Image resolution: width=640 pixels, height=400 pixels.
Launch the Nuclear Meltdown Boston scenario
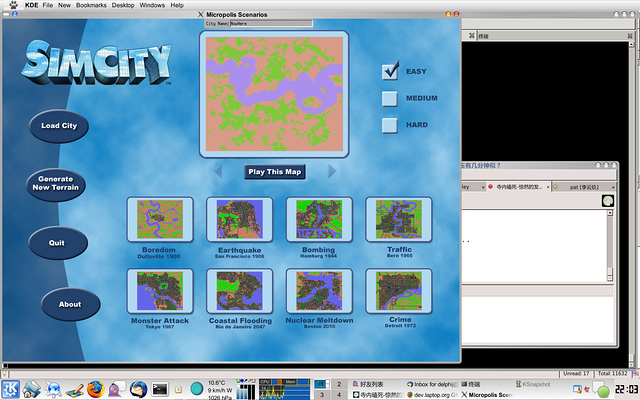coord(319,292)
